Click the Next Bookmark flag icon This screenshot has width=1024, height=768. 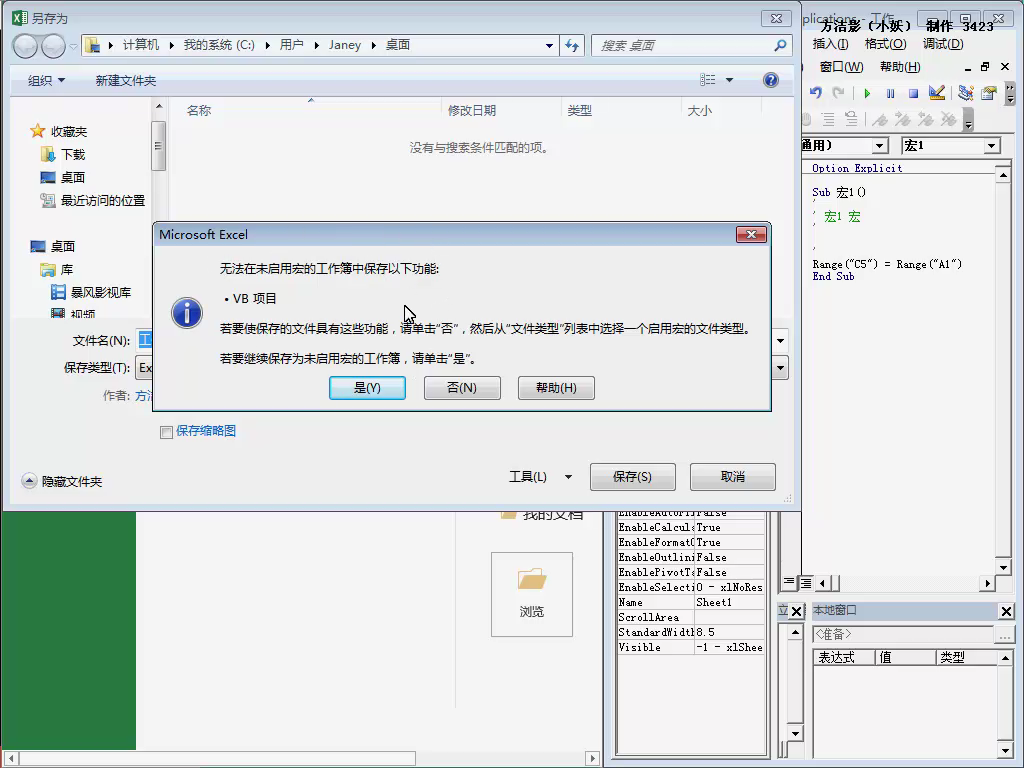pos(903,119)
